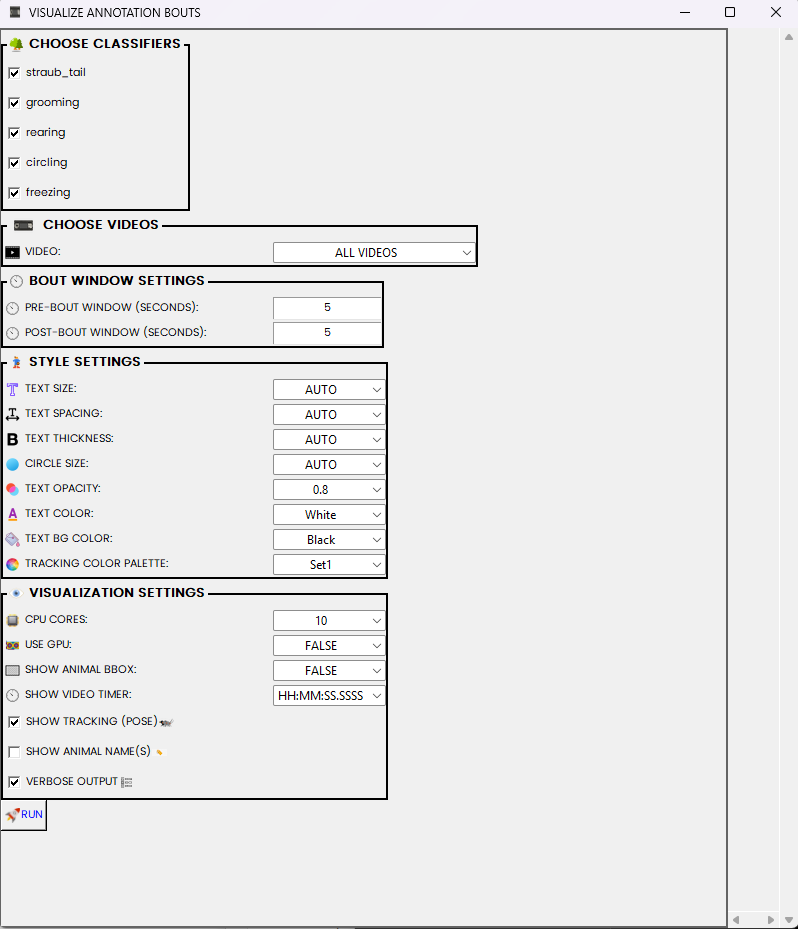Click the application icon in the title bar
Screen dimensions: 798x929
coord(15,12)
